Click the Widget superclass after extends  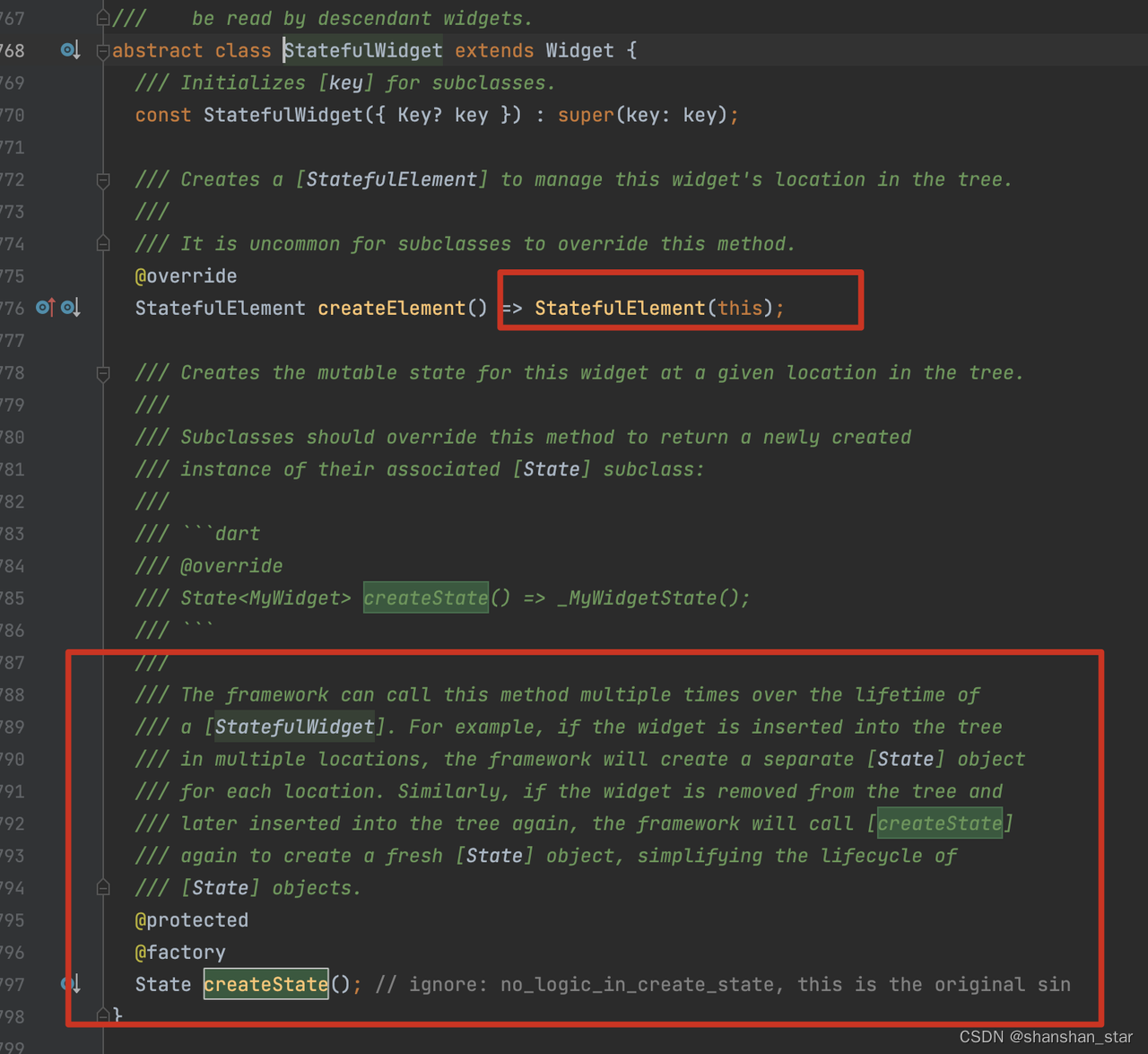tap(579, 50)
